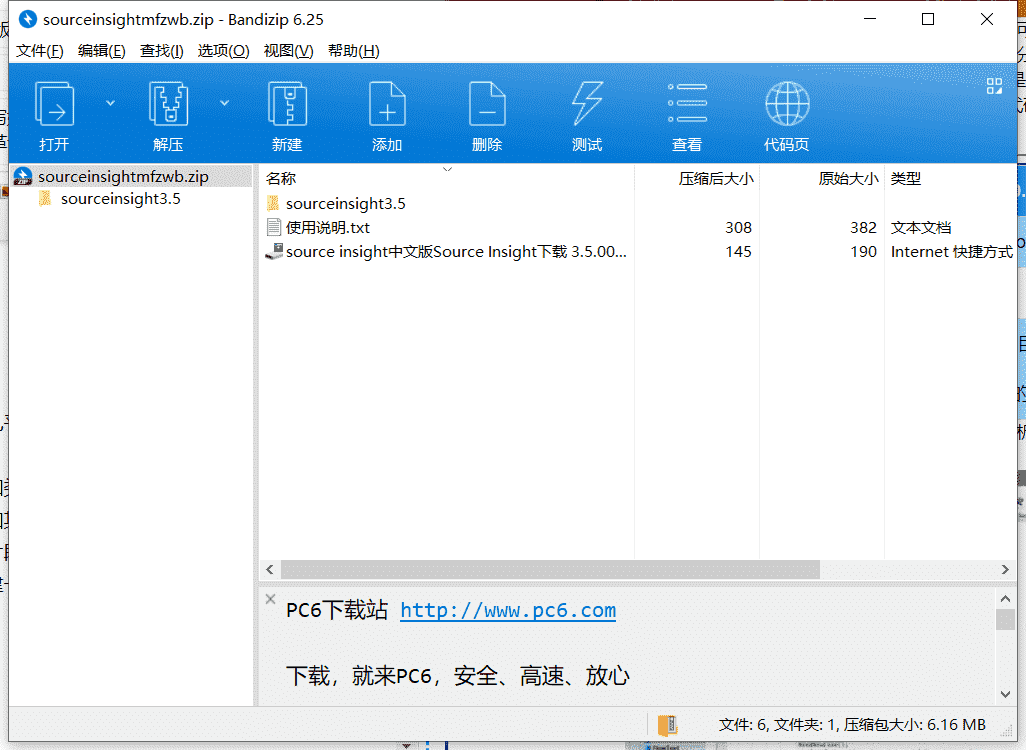Click the 测试 (Test) lightning icon
Screen dimensions: 1026x750
[587, 103]
